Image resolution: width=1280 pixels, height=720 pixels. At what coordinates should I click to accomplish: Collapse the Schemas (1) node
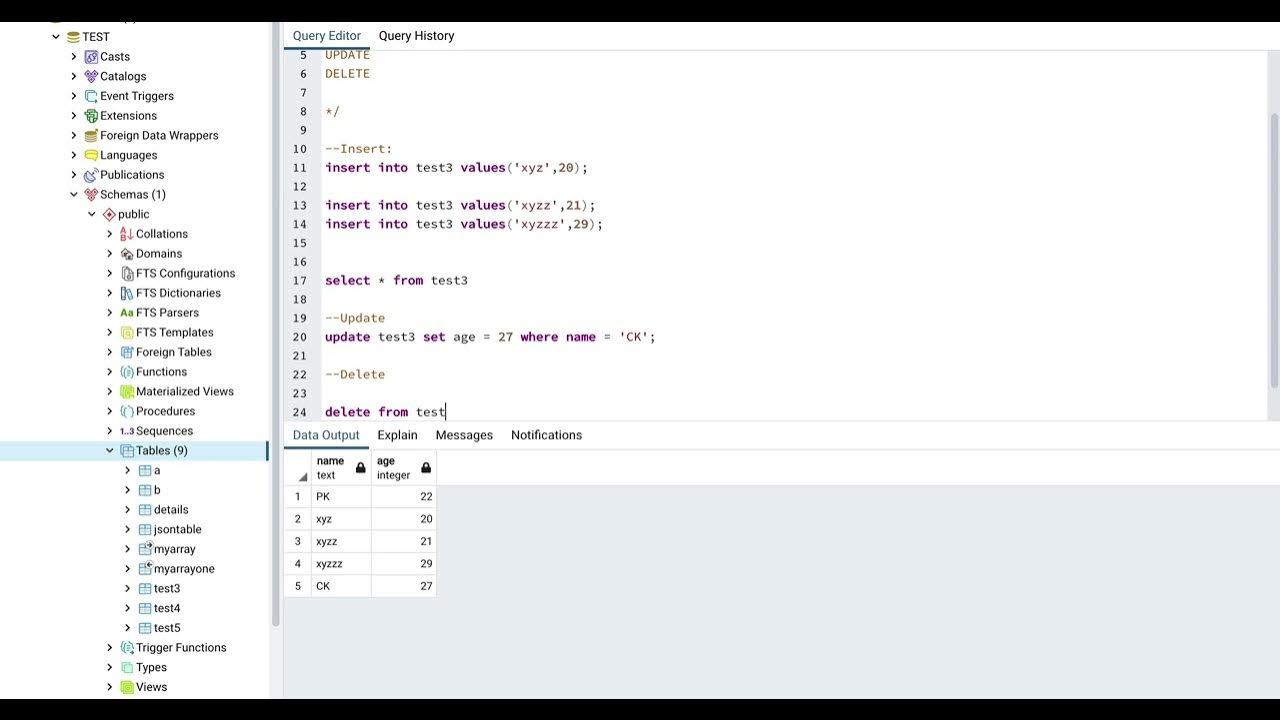74,194
